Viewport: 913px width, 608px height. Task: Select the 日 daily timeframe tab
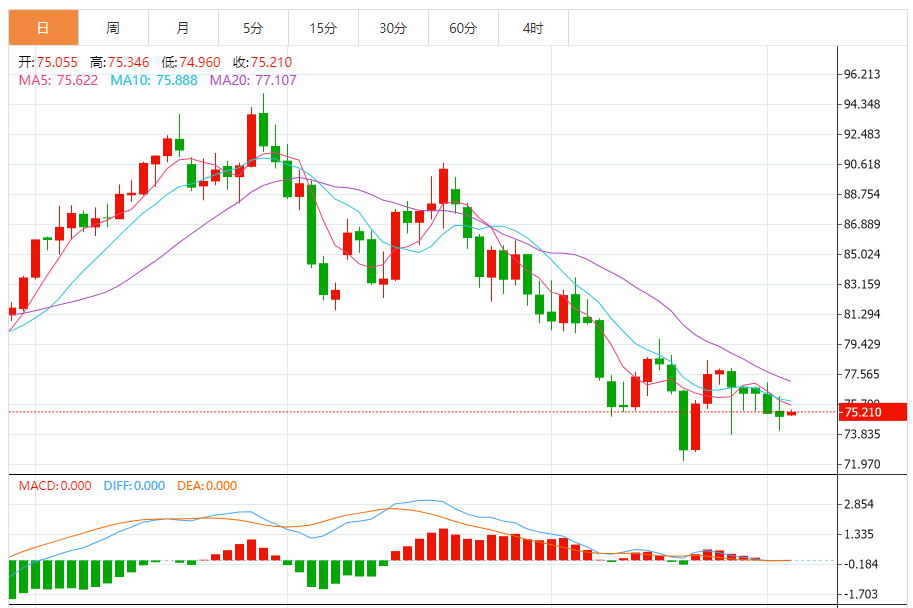tap(44, 27)
